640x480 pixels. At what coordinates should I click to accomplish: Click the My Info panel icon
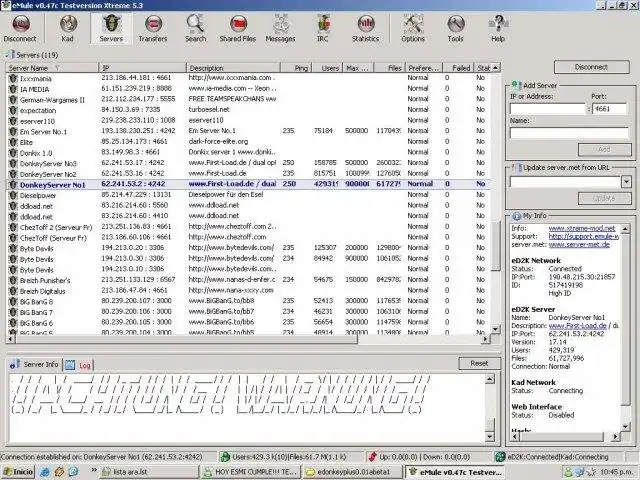pos(517,216)
